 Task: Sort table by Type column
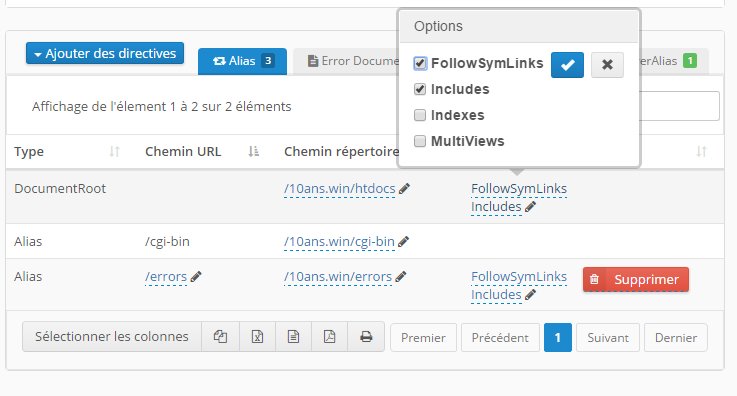click(67, 152)
